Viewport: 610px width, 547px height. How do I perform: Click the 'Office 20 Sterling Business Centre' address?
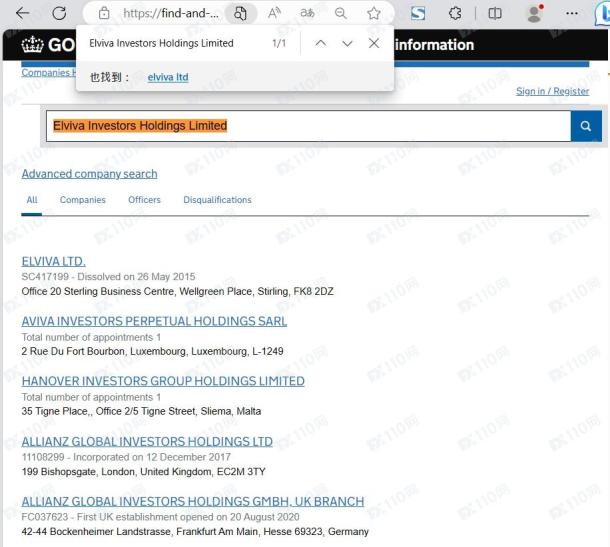[177, 291]
